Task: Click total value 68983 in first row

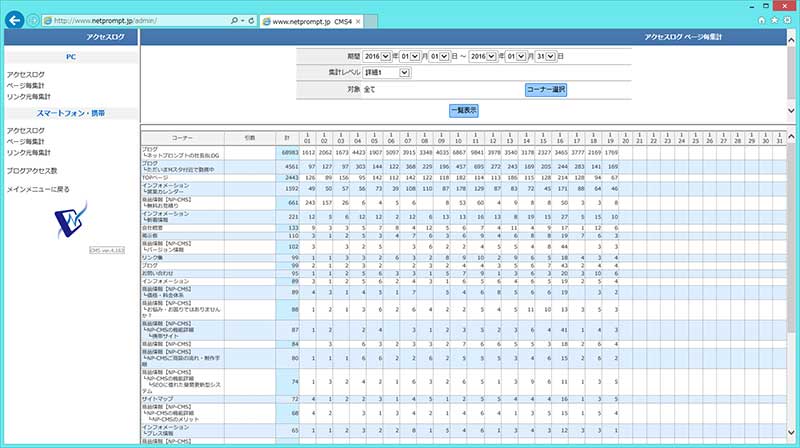Action: (289, 153)
